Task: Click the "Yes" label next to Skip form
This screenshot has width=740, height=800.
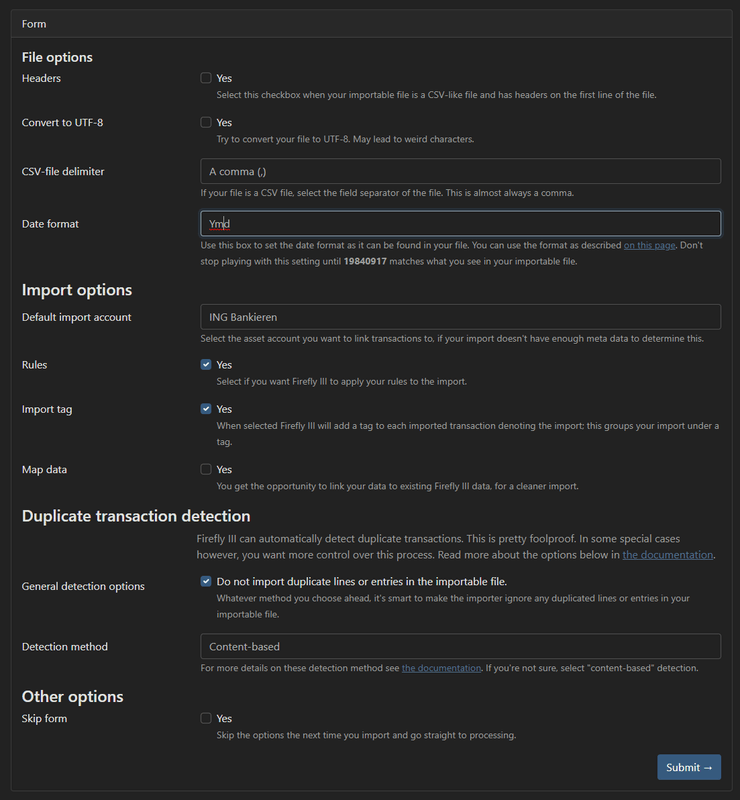Action: [x=224, y=718]
